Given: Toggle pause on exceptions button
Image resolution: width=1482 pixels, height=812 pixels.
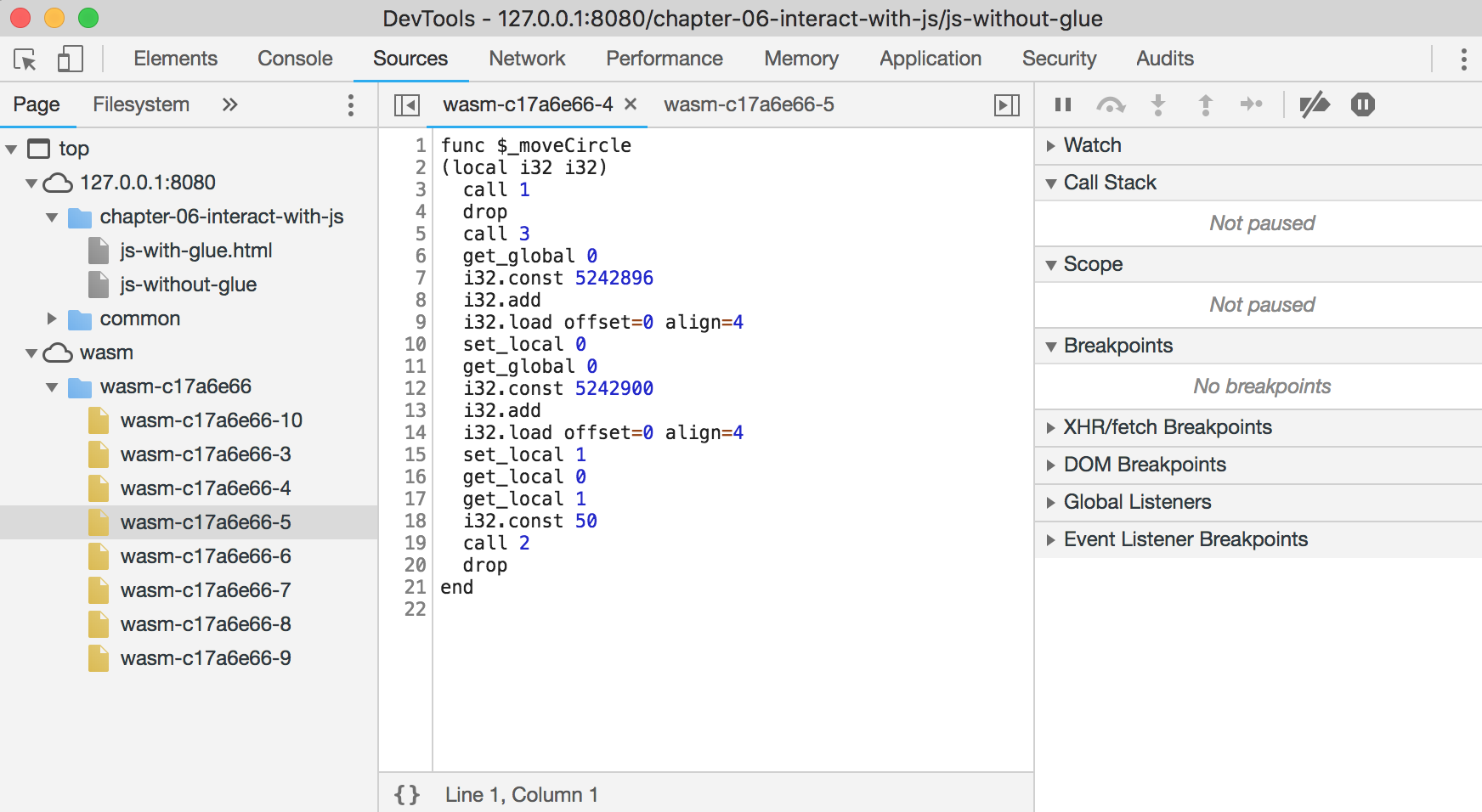Looking at the screenshot, I should [1362, 104].
